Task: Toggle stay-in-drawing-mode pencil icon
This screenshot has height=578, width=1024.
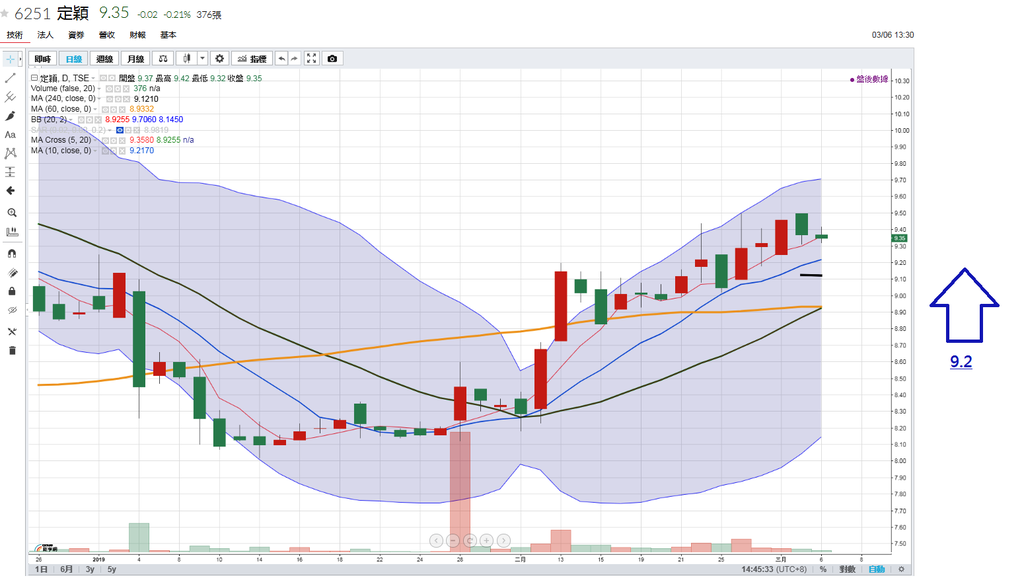Action: click(x=12, y=272)
